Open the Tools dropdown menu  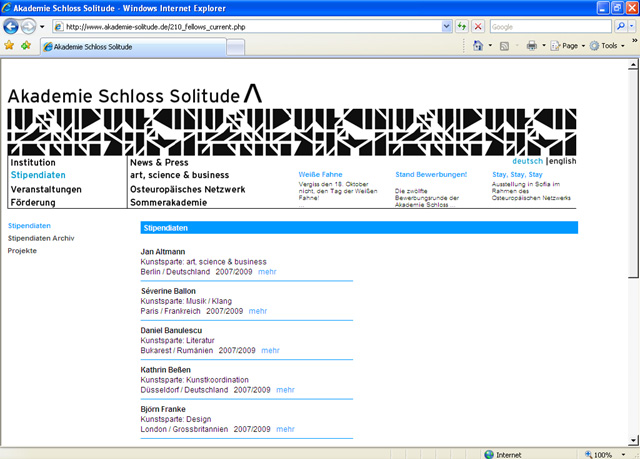pyautogui.click(x=607, y=46)
